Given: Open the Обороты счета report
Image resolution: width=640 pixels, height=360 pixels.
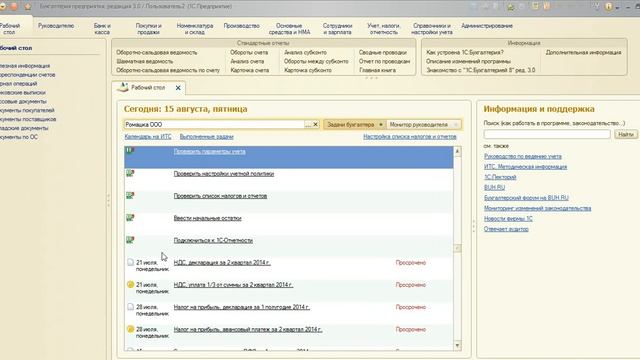Looking at the screenshot, I should pyautogui.click(x=249, y=52).
